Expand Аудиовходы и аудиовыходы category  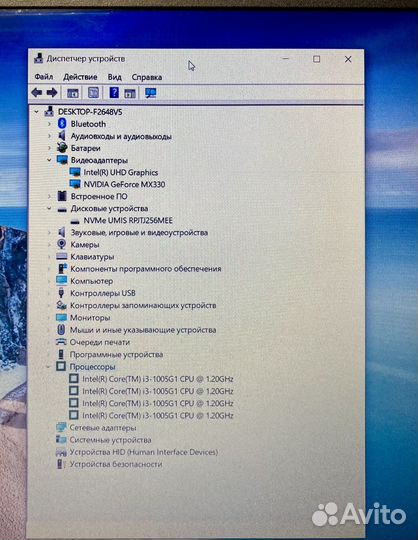(49, 136)
